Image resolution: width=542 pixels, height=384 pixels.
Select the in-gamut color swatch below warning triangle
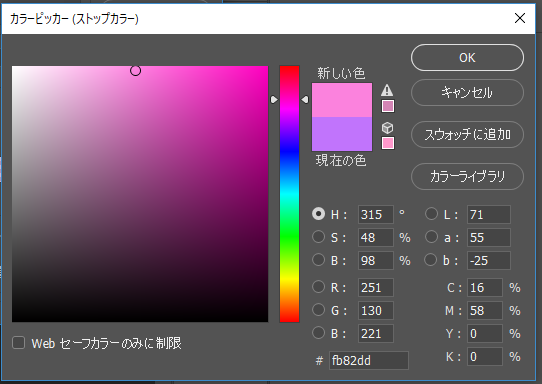click(x=388, y=106)
